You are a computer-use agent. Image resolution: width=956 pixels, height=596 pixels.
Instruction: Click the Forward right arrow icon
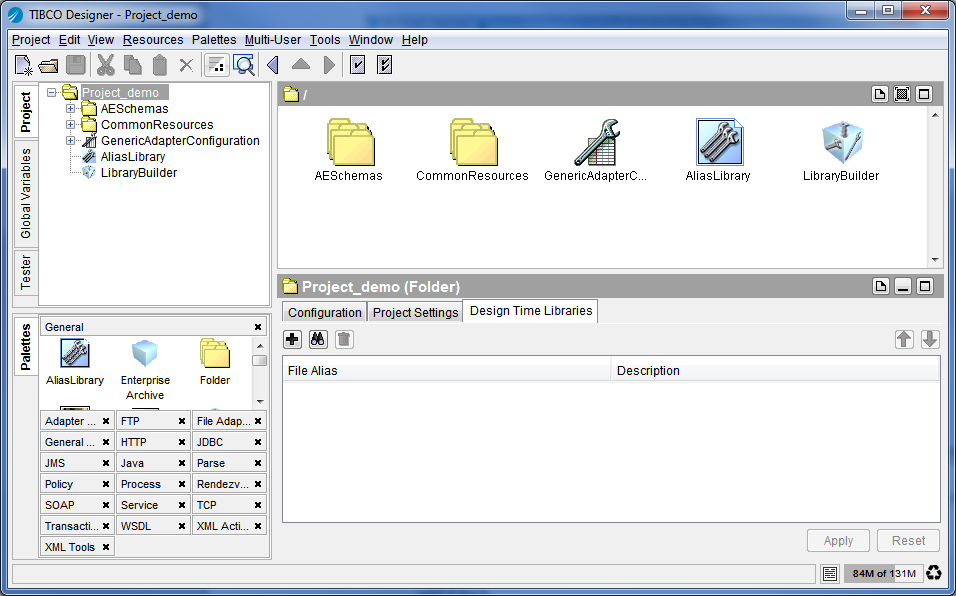point(329,65)
